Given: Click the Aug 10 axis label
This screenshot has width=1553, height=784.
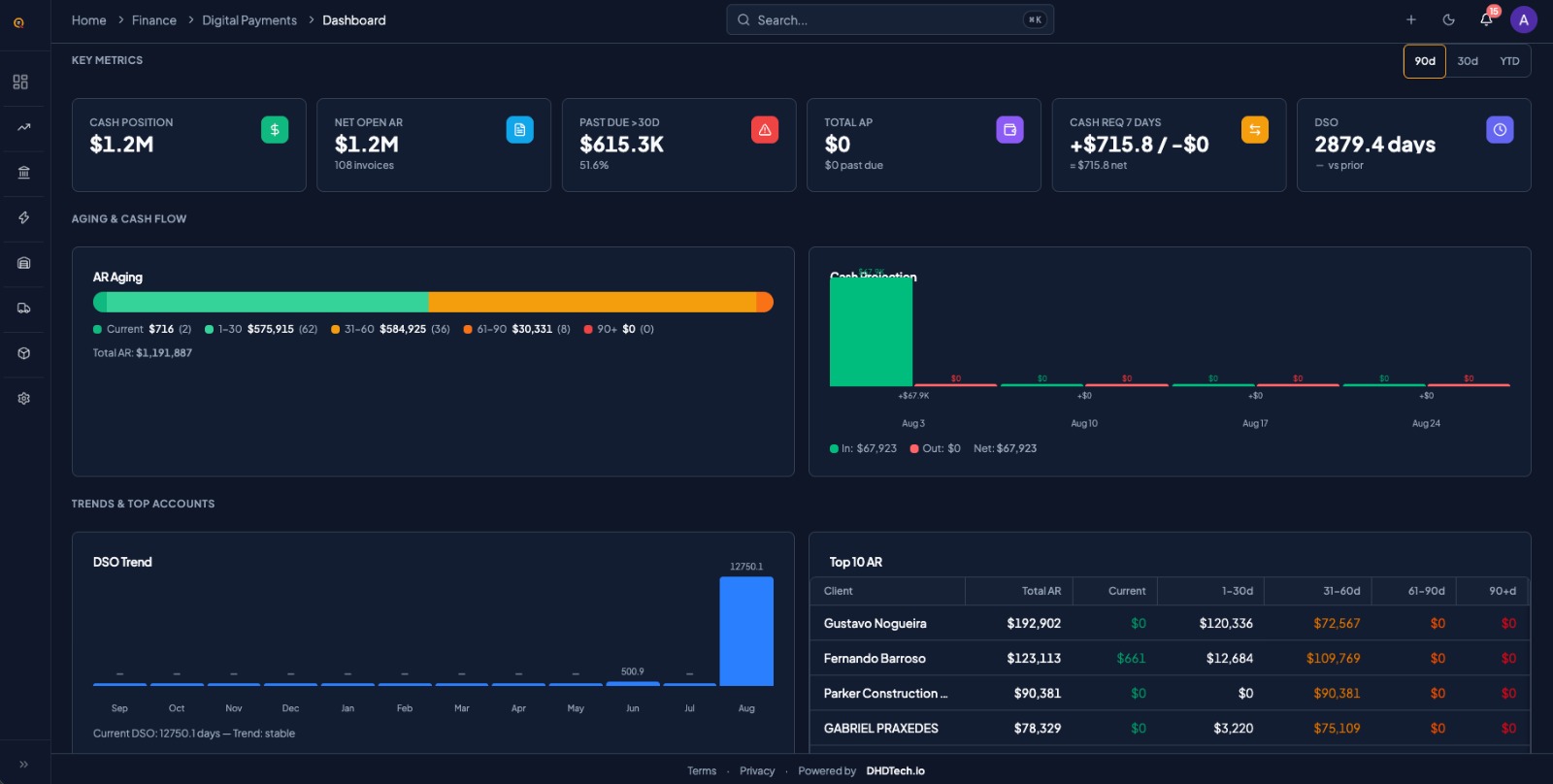Looking at the screenshot, I should click(x=1084, y=424).
